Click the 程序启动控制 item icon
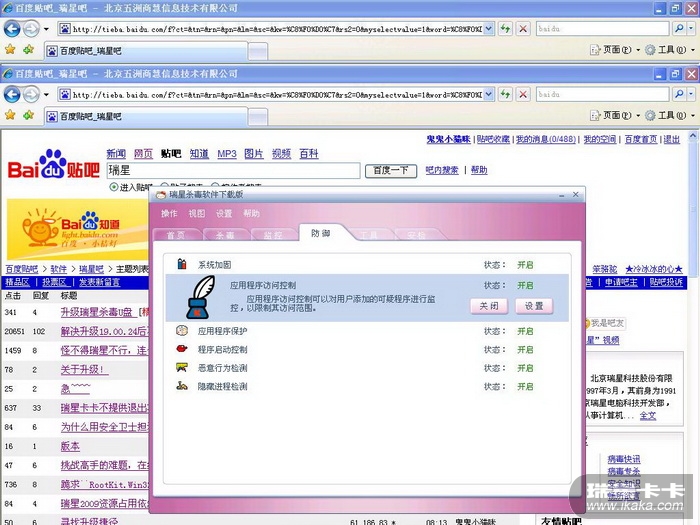The width and height of the screenshot is (700, 525). tap(182, 349)
